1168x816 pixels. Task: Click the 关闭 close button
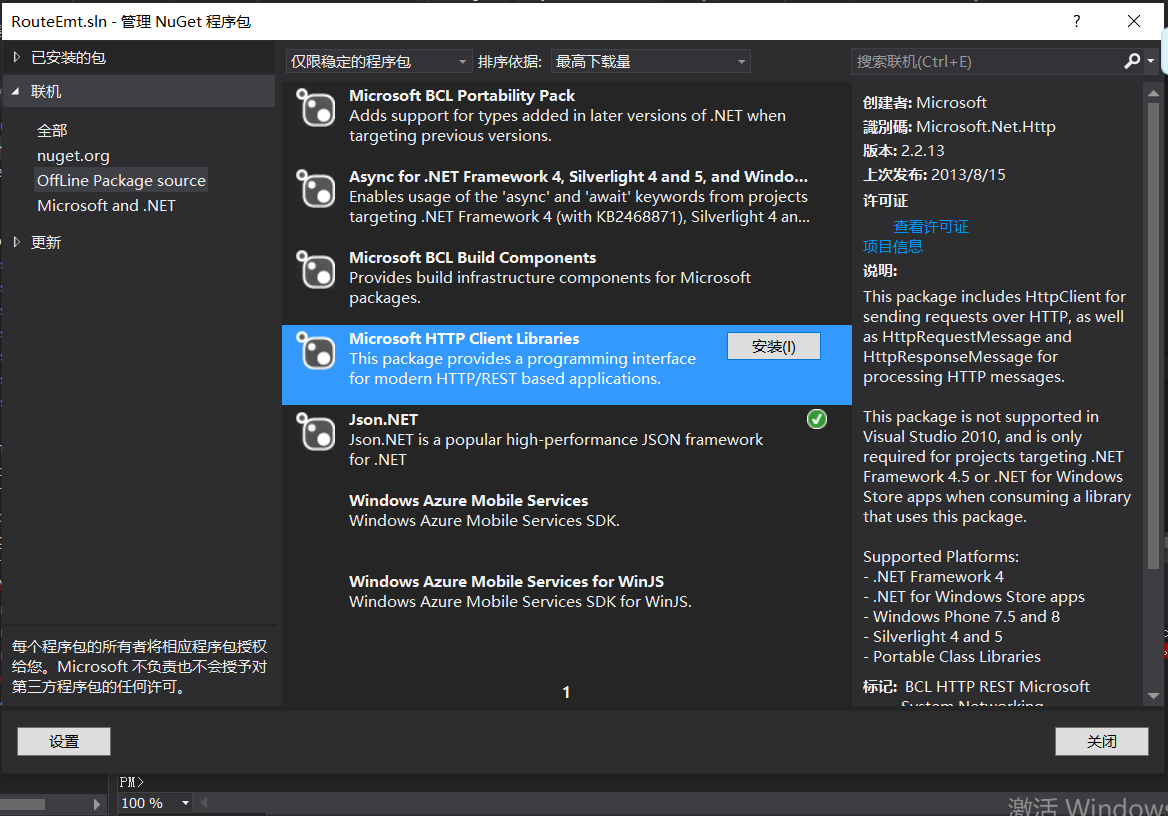1102,741
